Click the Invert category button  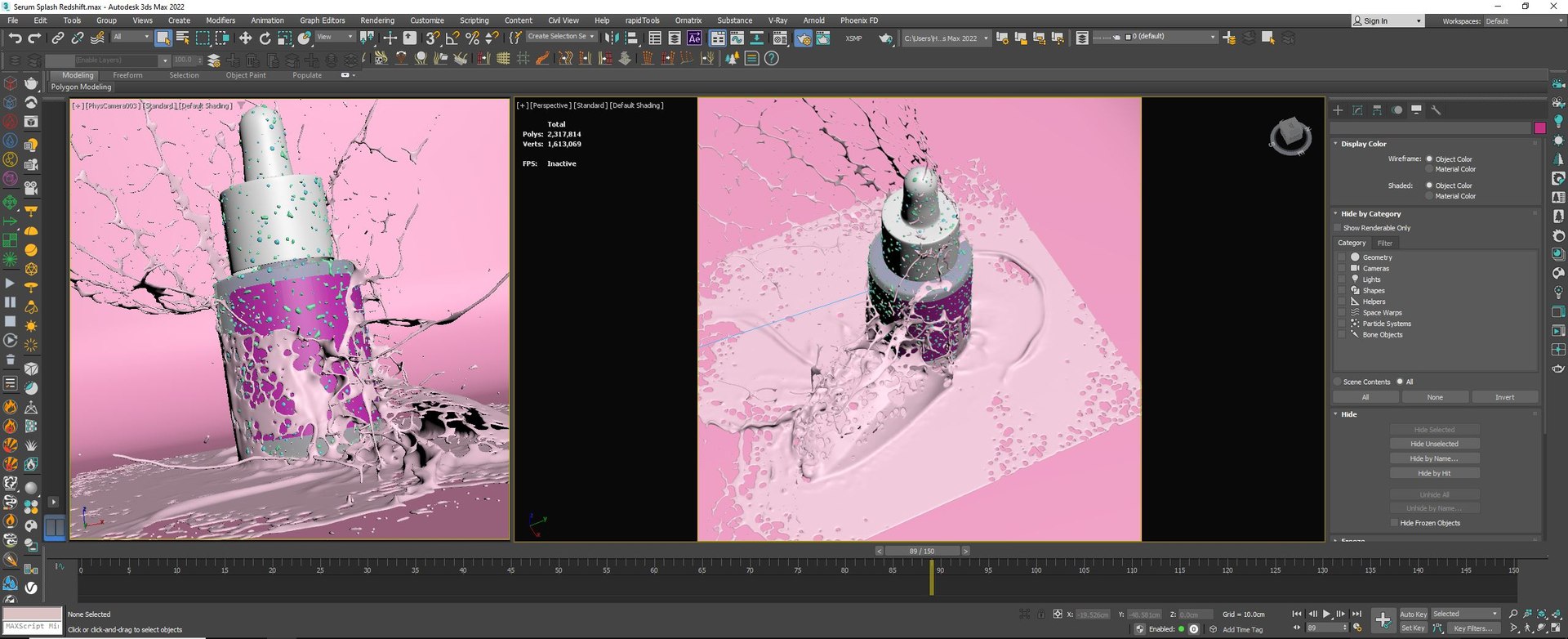coord(1504,397)
